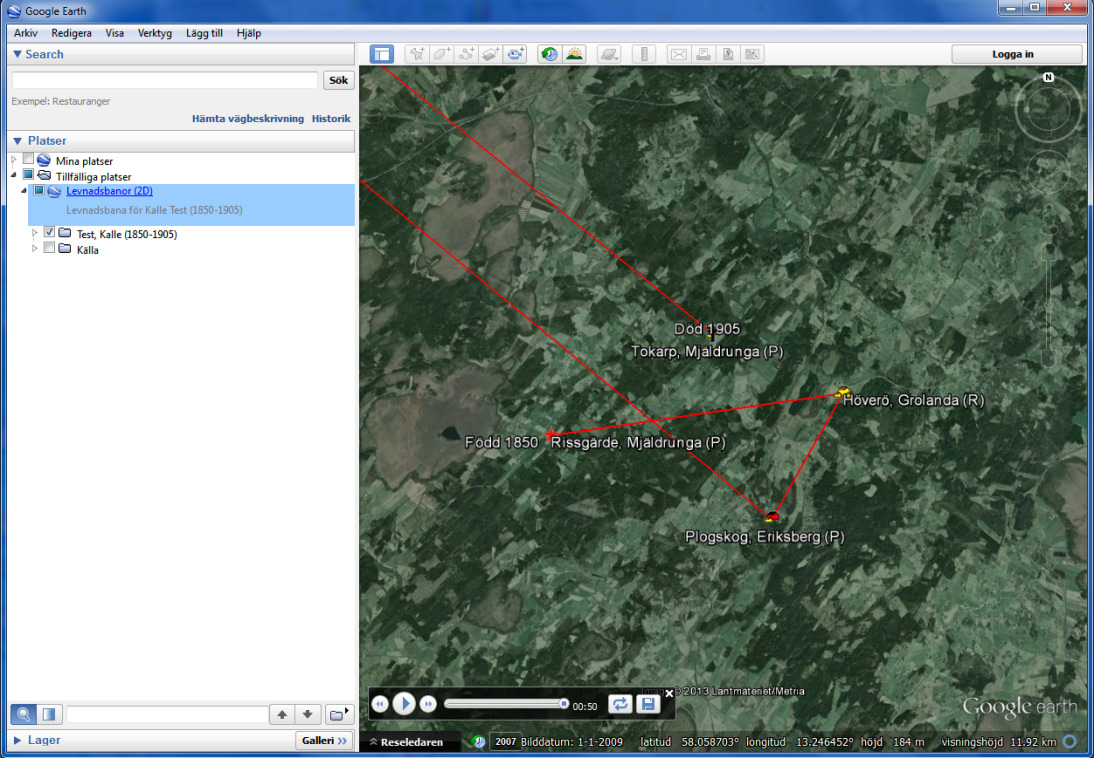Open the Galleri button
The height and width of the screenshot is (758, 1094).
pos(324,741)
